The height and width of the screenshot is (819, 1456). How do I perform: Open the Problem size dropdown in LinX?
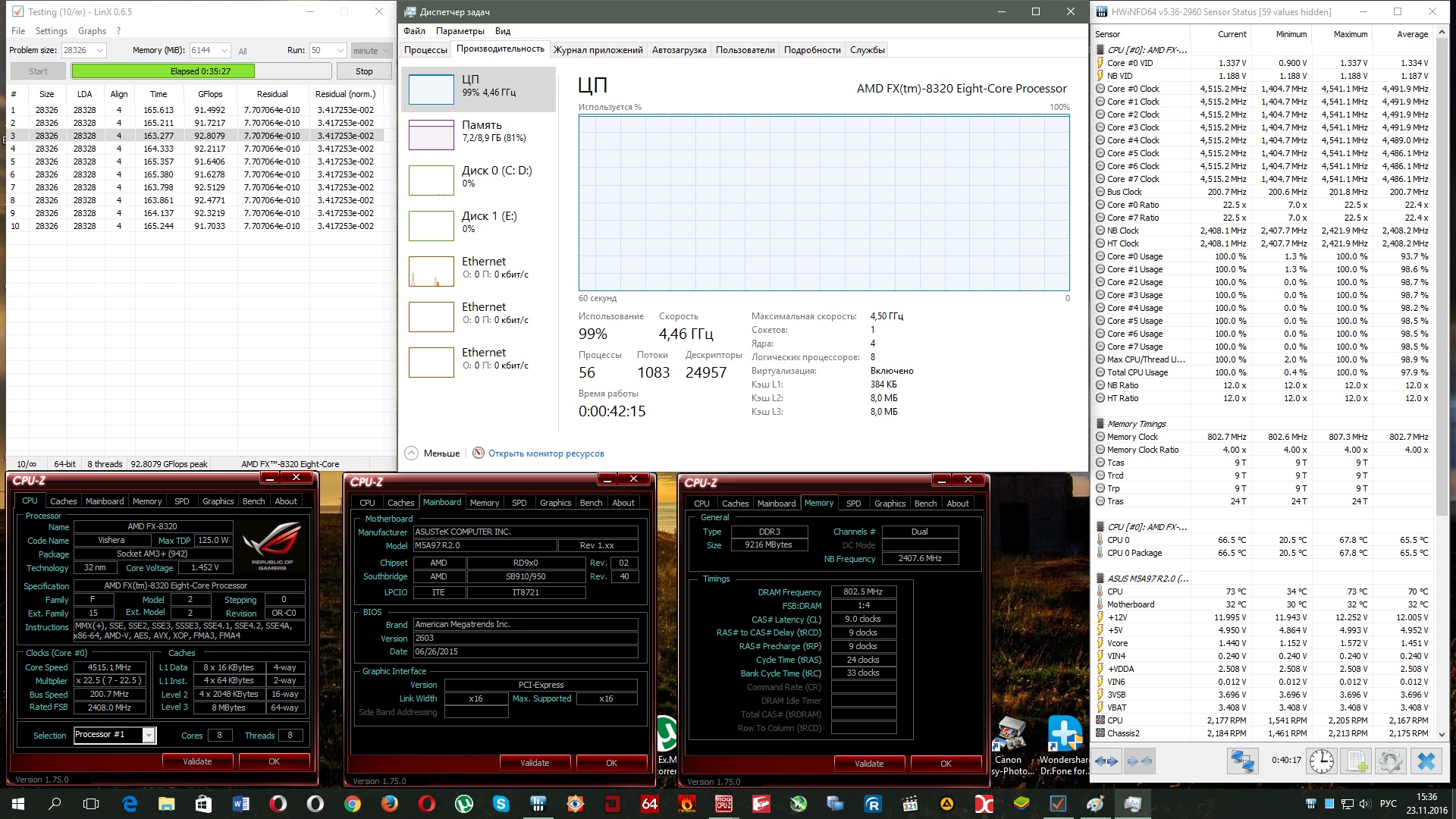click(x=99, y=51)
